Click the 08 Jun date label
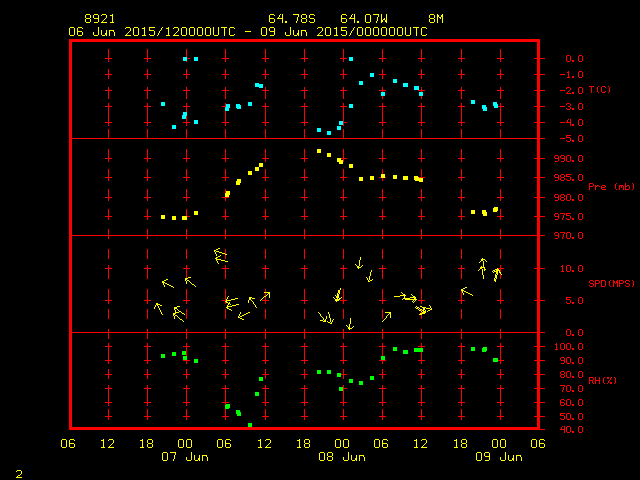Screen dimensions: 640x480 [x=342, y=457]
